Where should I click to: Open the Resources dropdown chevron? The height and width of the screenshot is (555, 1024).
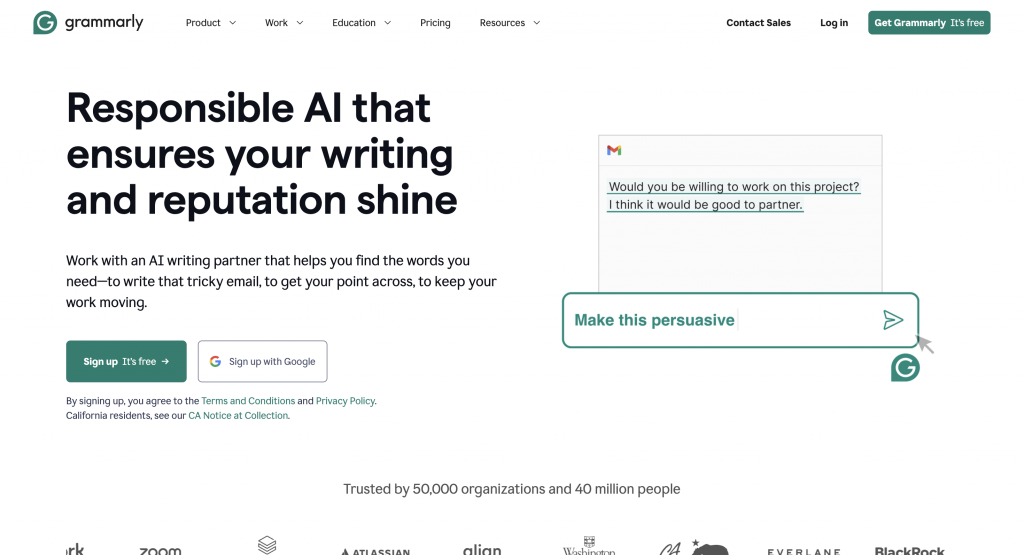click(x=537, y=23)
